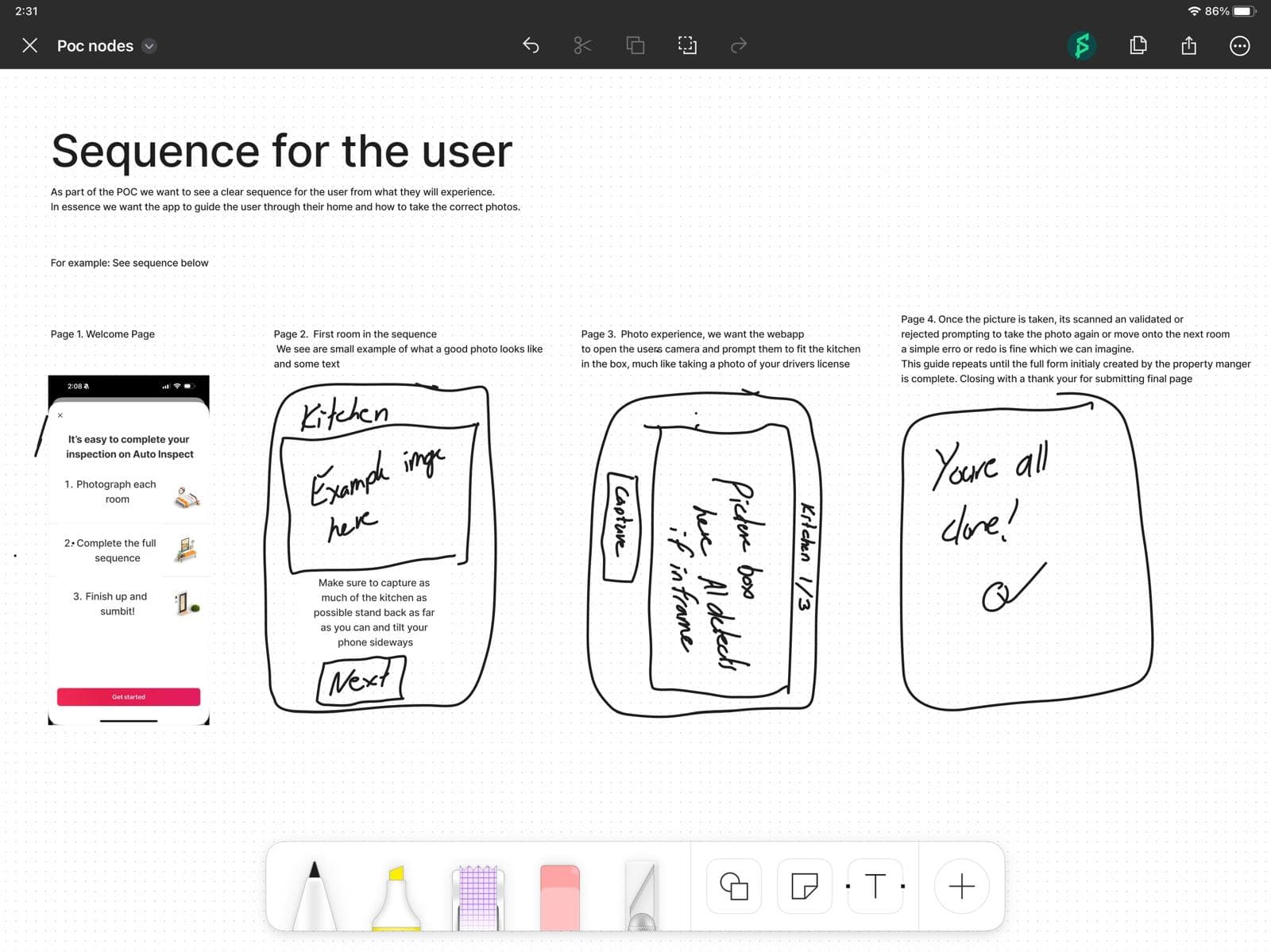Select the black pen tool
Image resolution: width=1271 pixels, height=952 pixels.
click(x=315, y=894)
